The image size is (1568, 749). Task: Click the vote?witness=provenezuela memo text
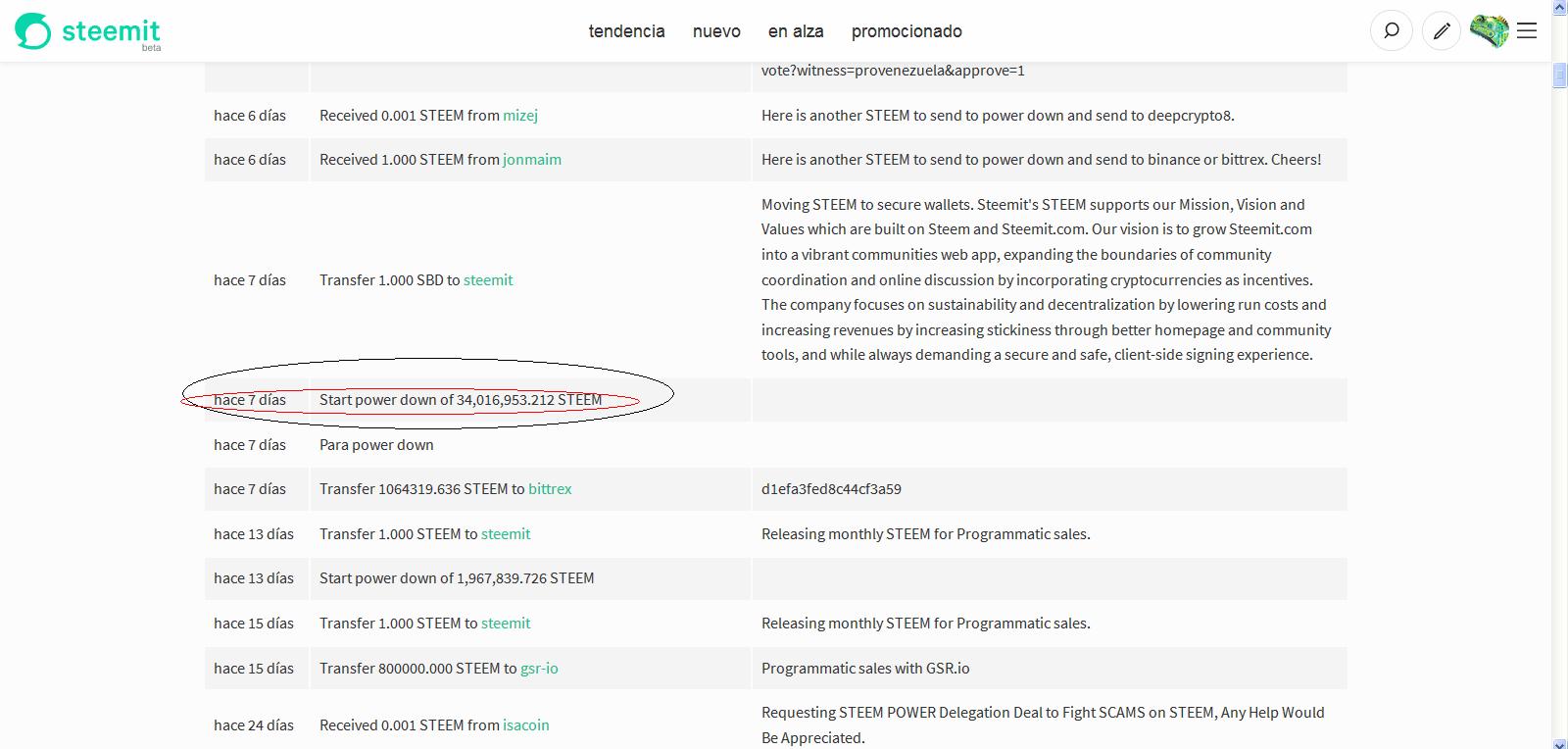pyautogui.click(x=893, y=71)
